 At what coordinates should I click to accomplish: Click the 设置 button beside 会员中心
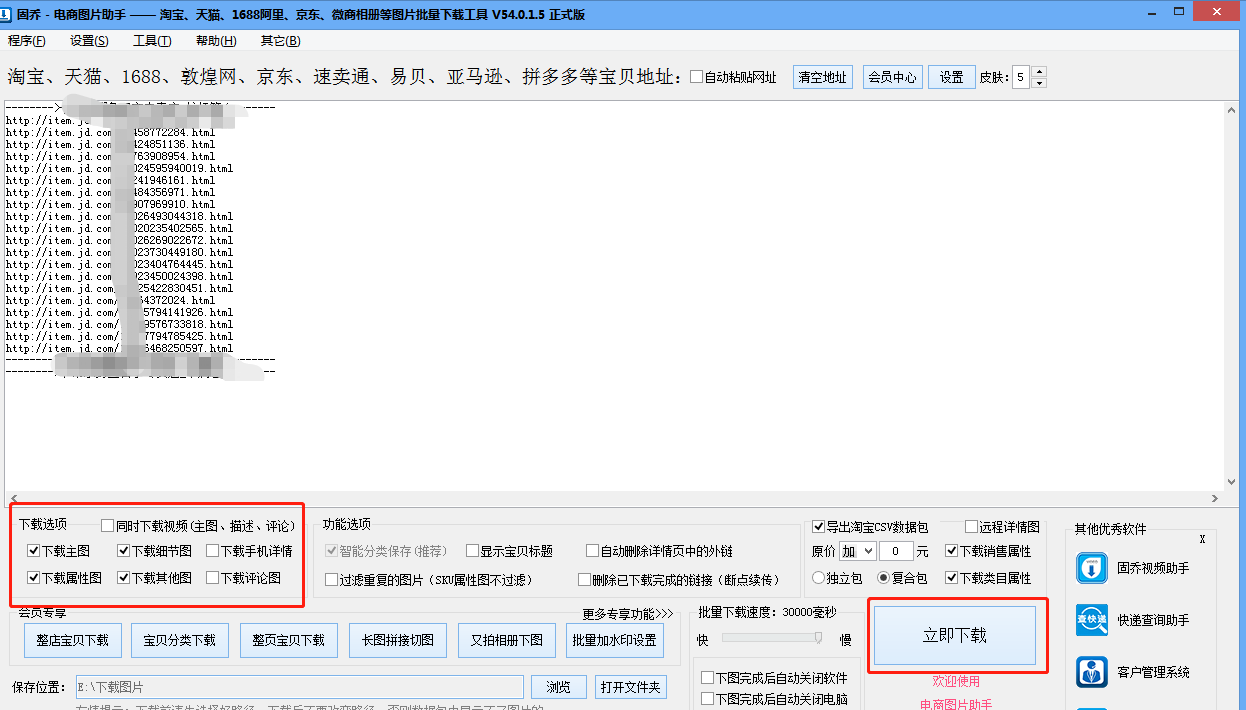pos(951,77)
